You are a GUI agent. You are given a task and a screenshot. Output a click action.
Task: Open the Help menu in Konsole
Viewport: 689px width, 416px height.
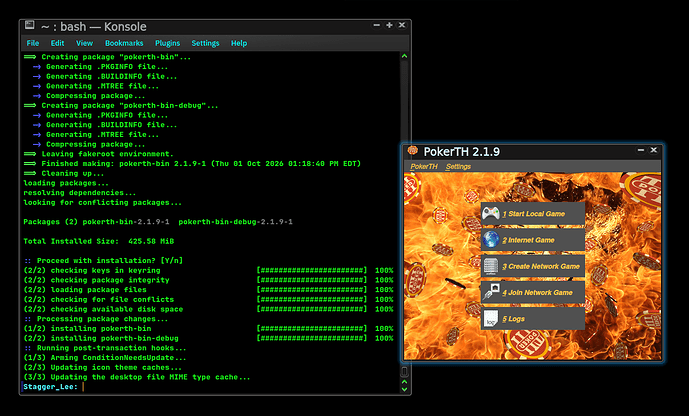click(239, 43)
